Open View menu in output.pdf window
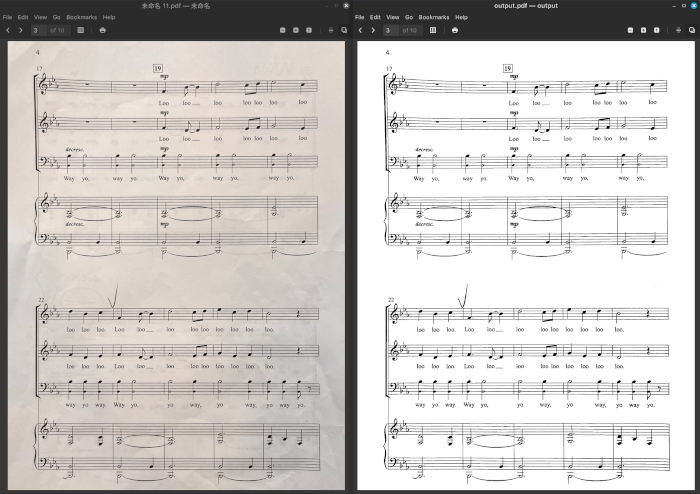 (392, 17)
